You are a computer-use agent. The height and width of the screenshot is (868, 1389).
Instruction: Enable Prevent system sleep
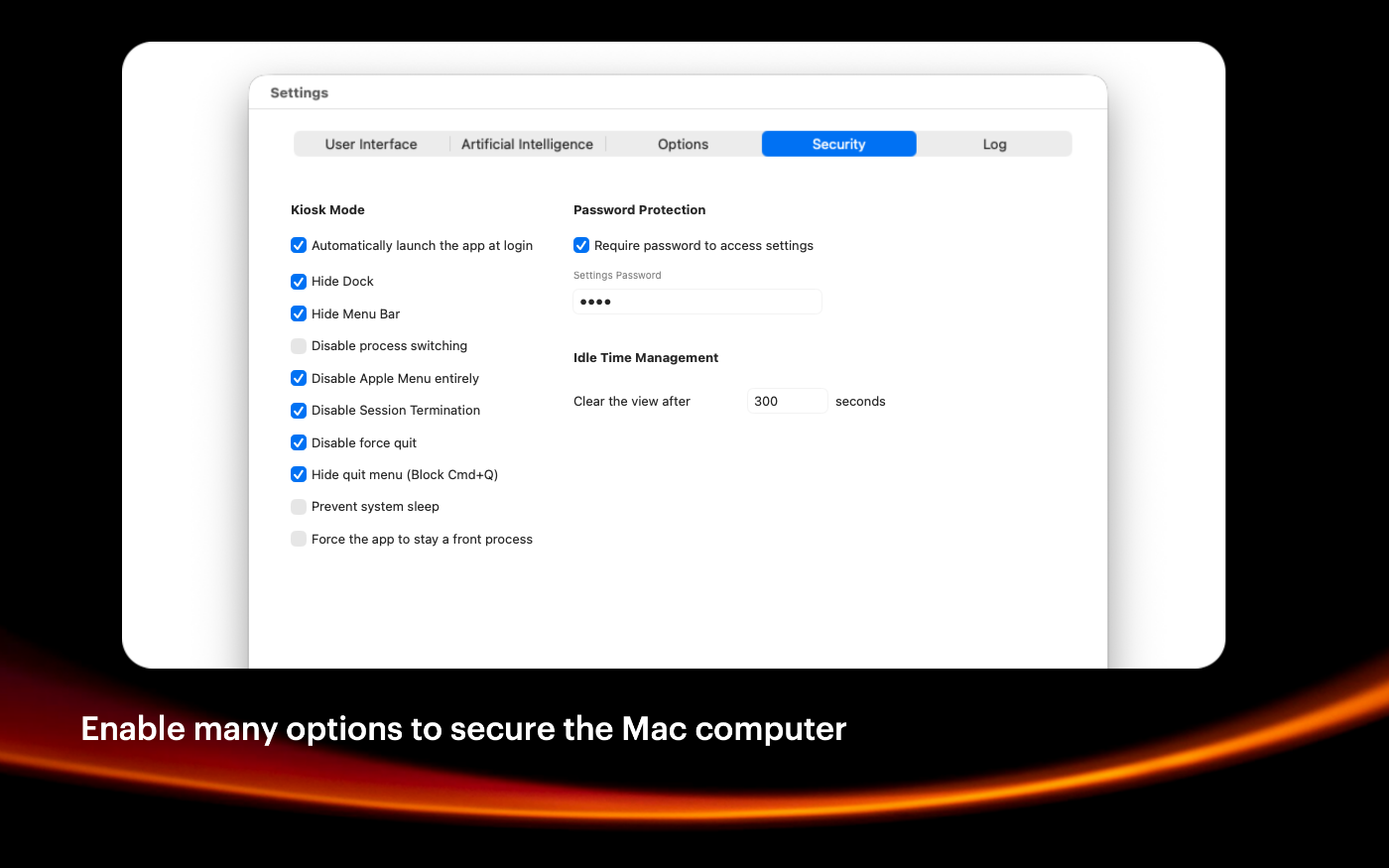click(x=299, y=507)
